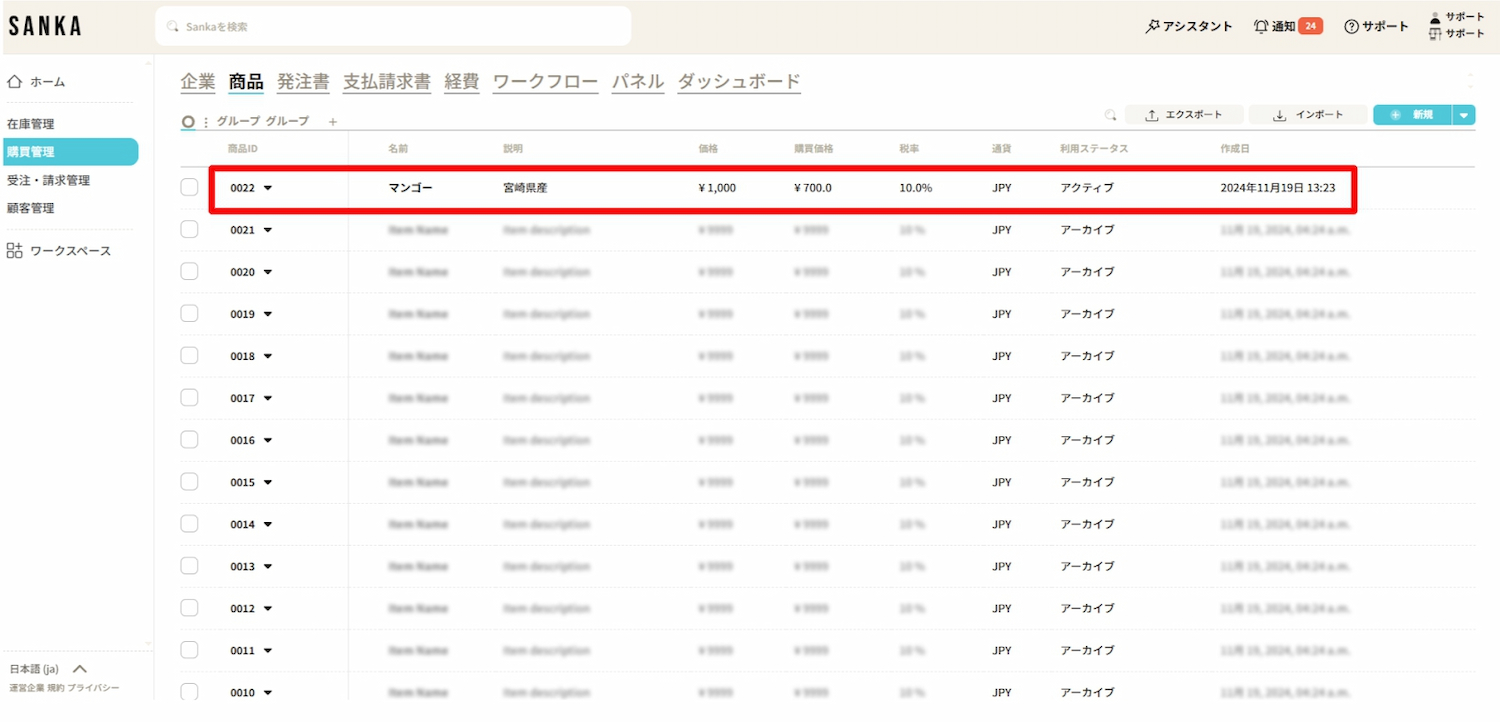
Task: Open 顧客管理 in the sidebar
Action: coord(30,208)
